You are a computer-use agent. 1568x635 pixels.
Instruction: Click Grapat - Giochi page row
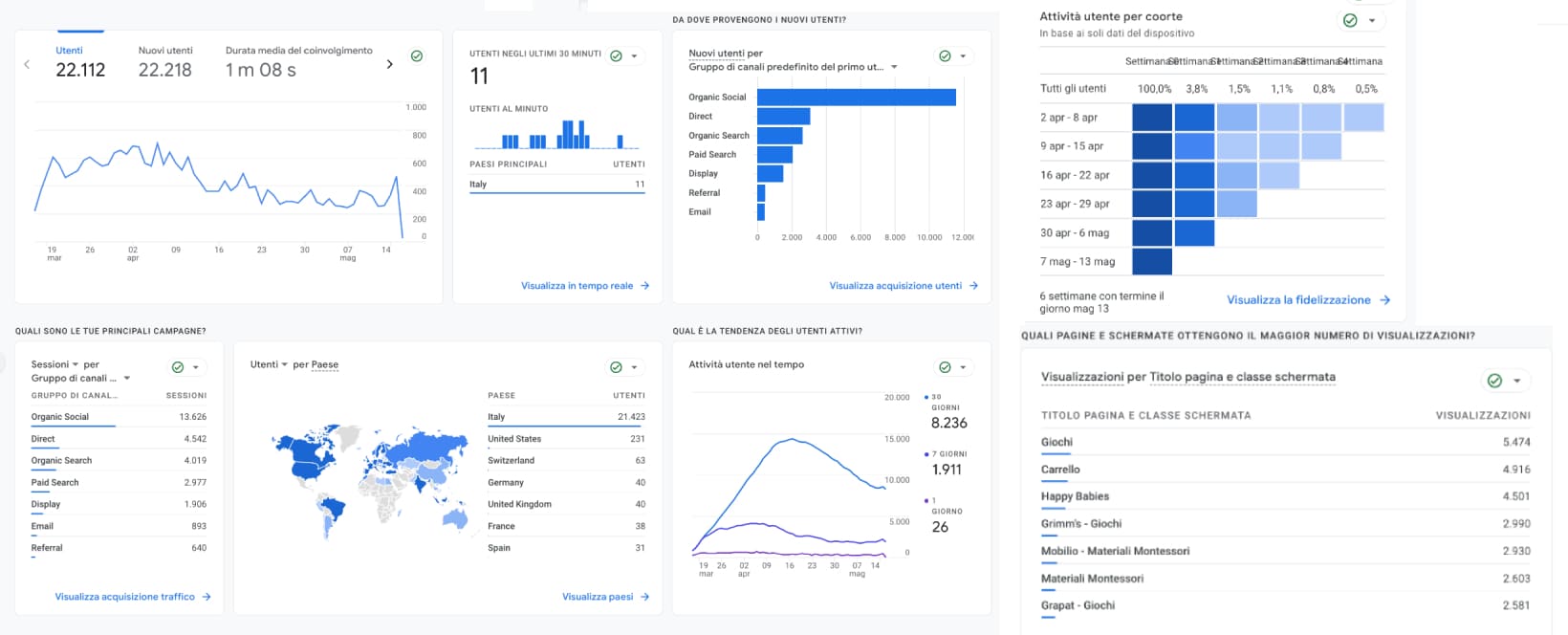tap(1285, 606)
